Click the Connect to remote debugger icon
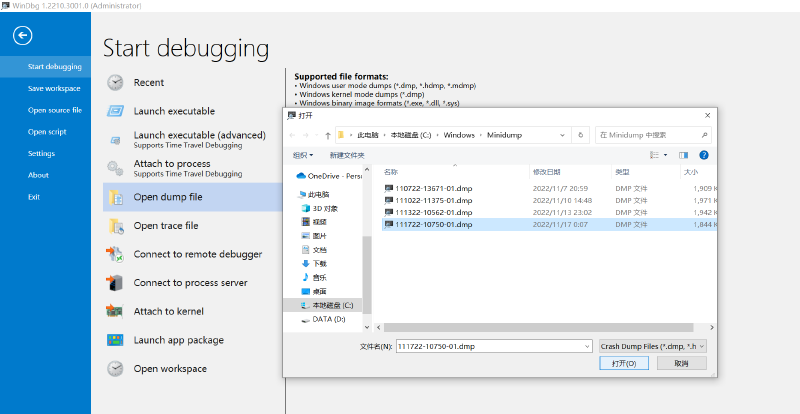The width and height of the screenshot is (800, 414). (x=115, y=254)
